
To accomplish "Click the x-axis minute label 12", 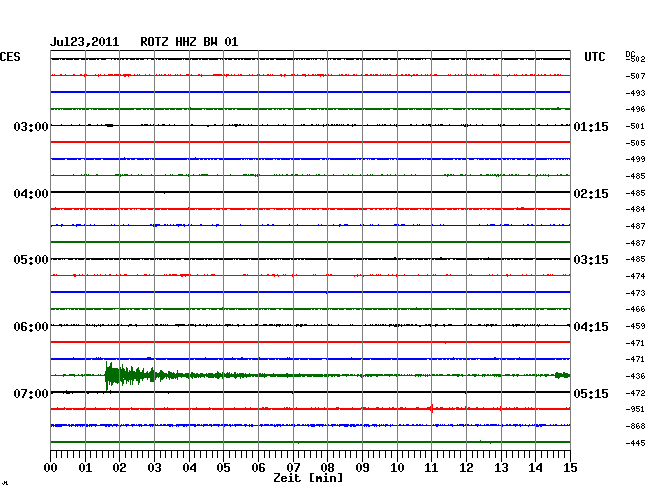I will pyautogui.click(x=466, y=468).
